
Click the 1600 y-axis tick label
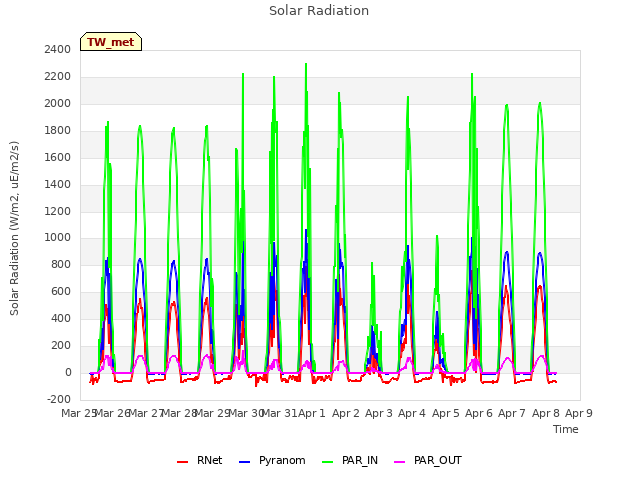(x=58, y=157)
